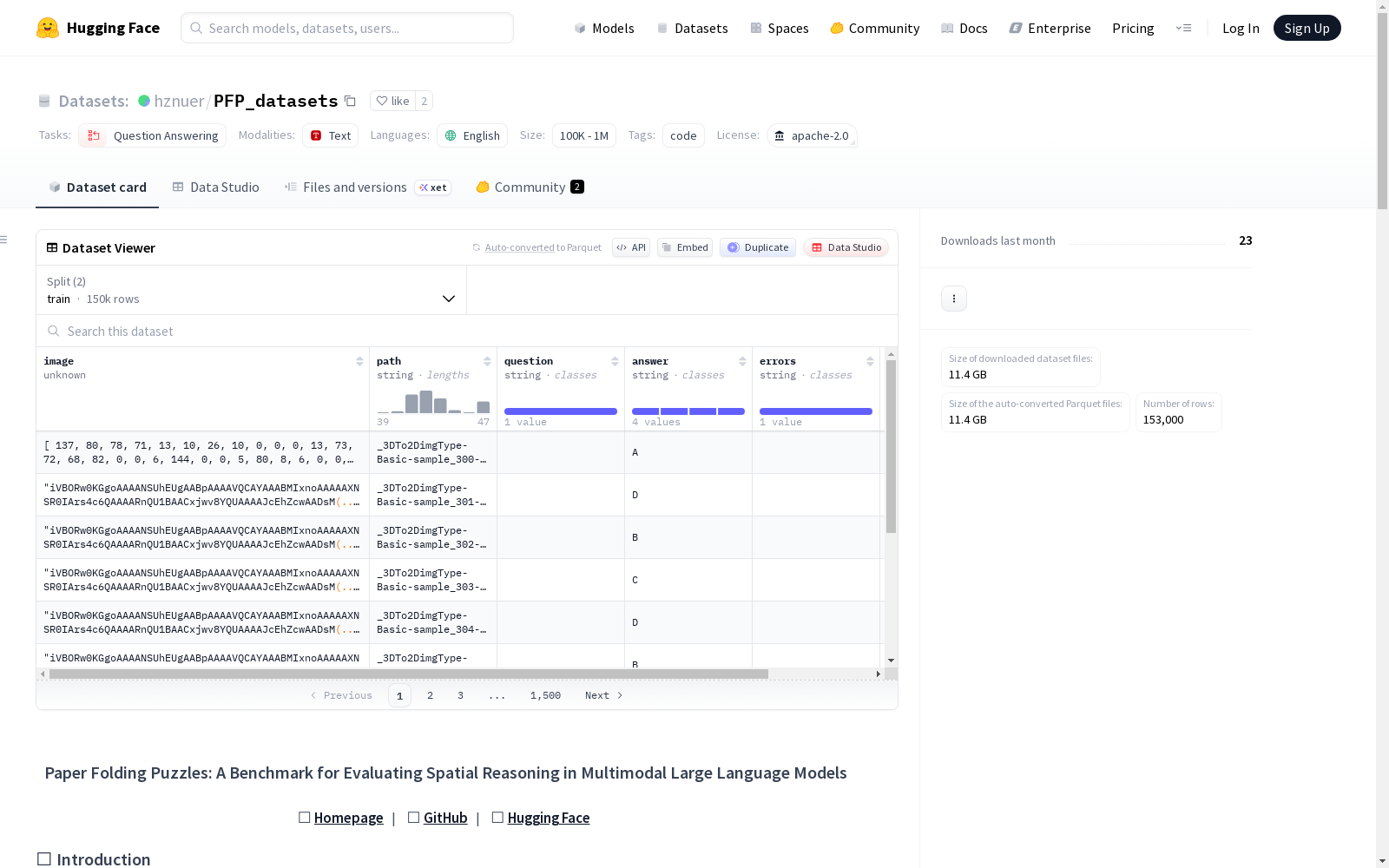This screenshot has width=1389, height=868.
Task: Open Enterprise in top navigation
Action: [1050, 28]
